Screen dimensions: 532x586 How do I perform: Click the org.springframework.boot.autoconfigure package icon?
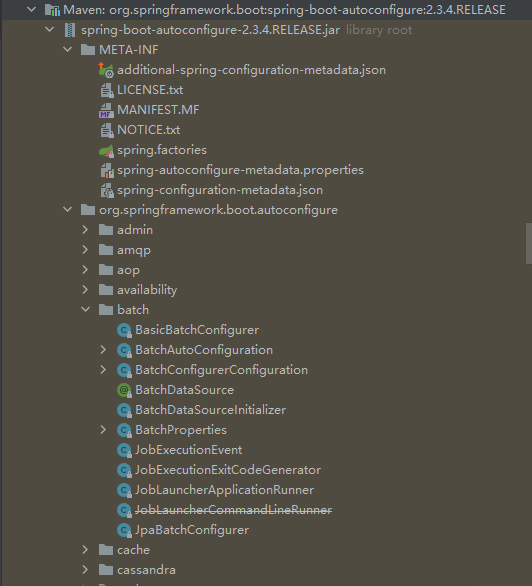point(88,210)
